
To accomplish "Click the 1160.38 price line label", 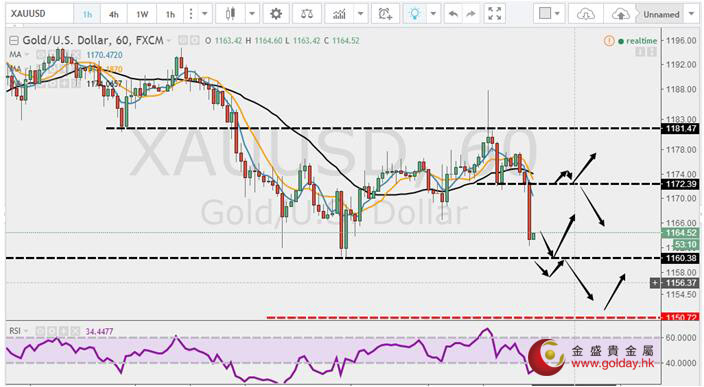I will click(x=681, y=258).
